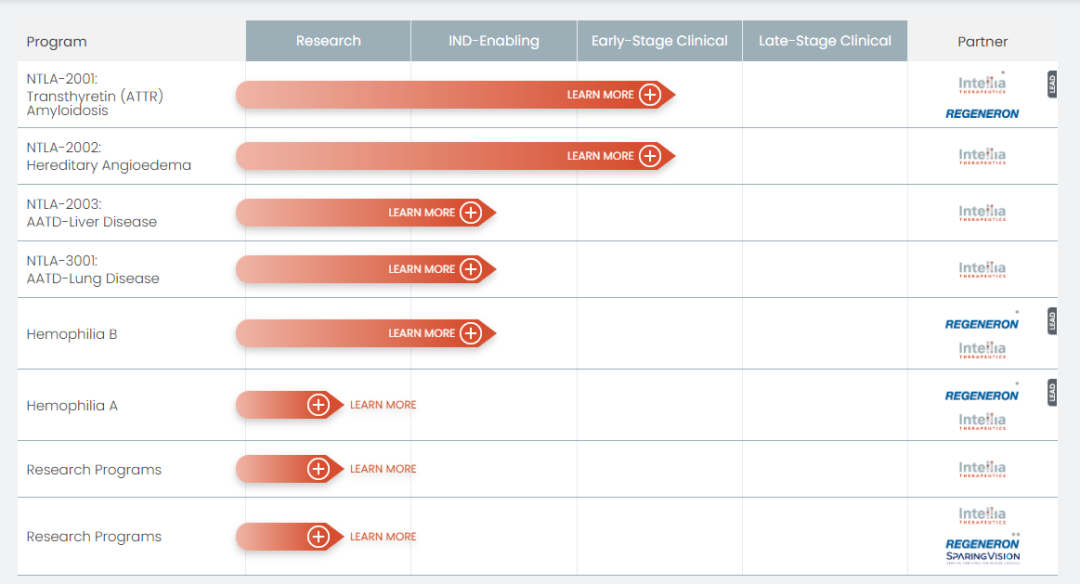Expand Hemophilia B details via plus icon
This screenshot has width=1080, height=584.
(x=471, y=333)
